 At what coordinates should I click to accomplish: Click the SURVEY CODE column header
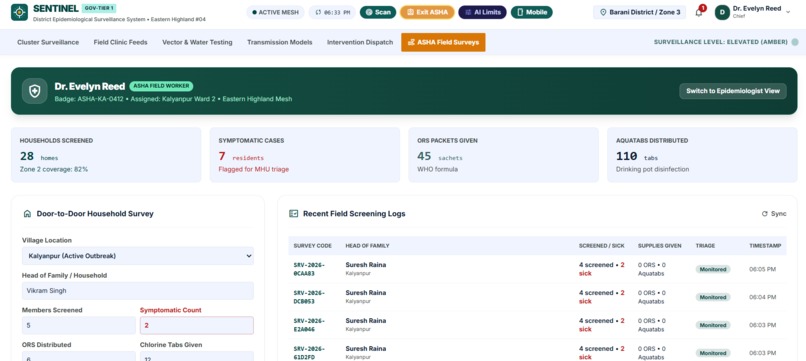313,246
